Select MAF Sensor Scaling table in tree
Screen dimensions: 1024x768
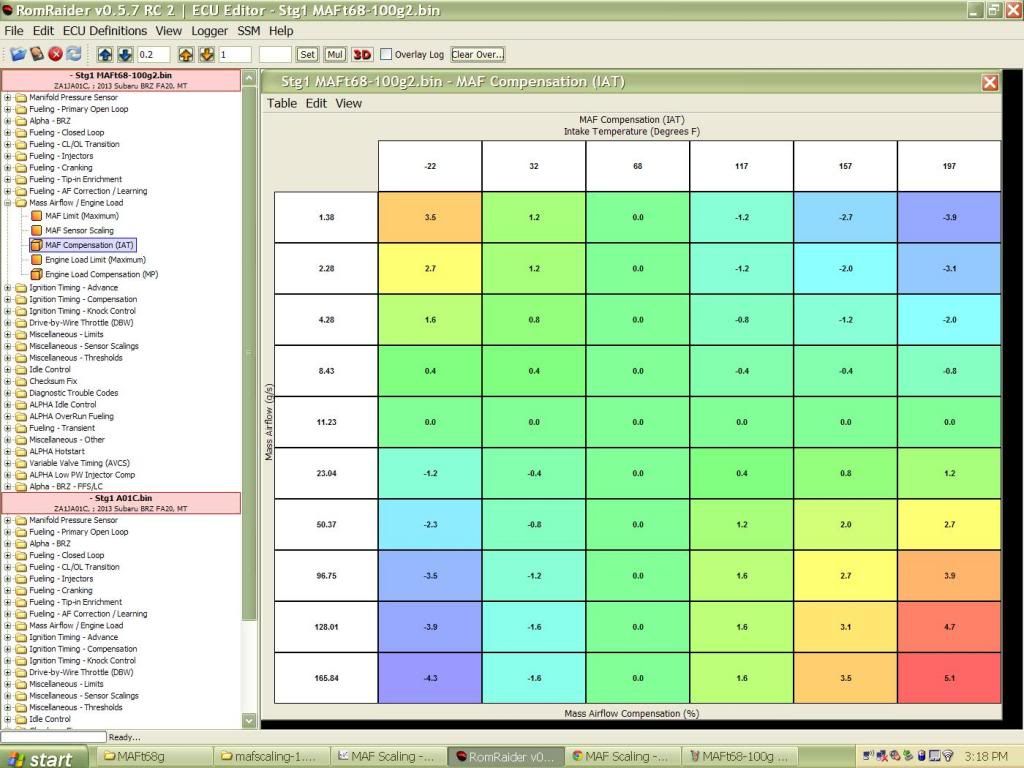(79, 230)
